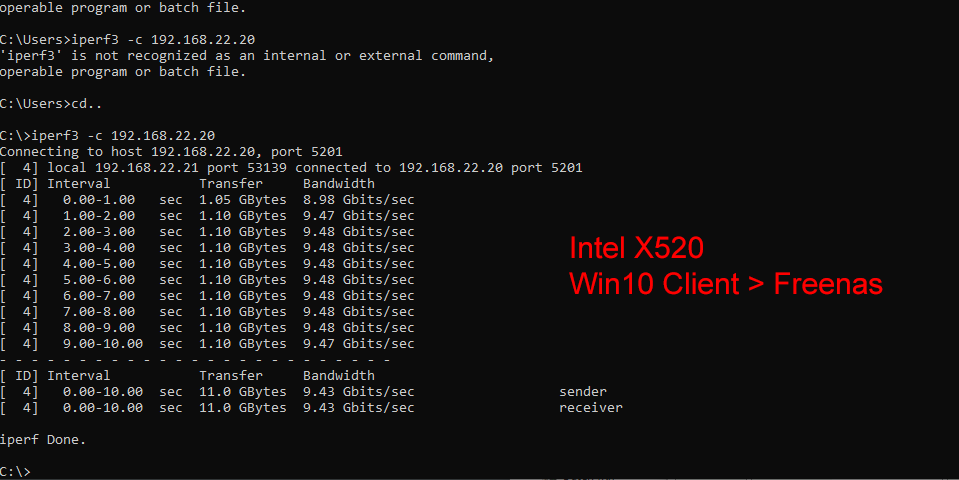Click the 9.00-10.00 interval row

102,343
